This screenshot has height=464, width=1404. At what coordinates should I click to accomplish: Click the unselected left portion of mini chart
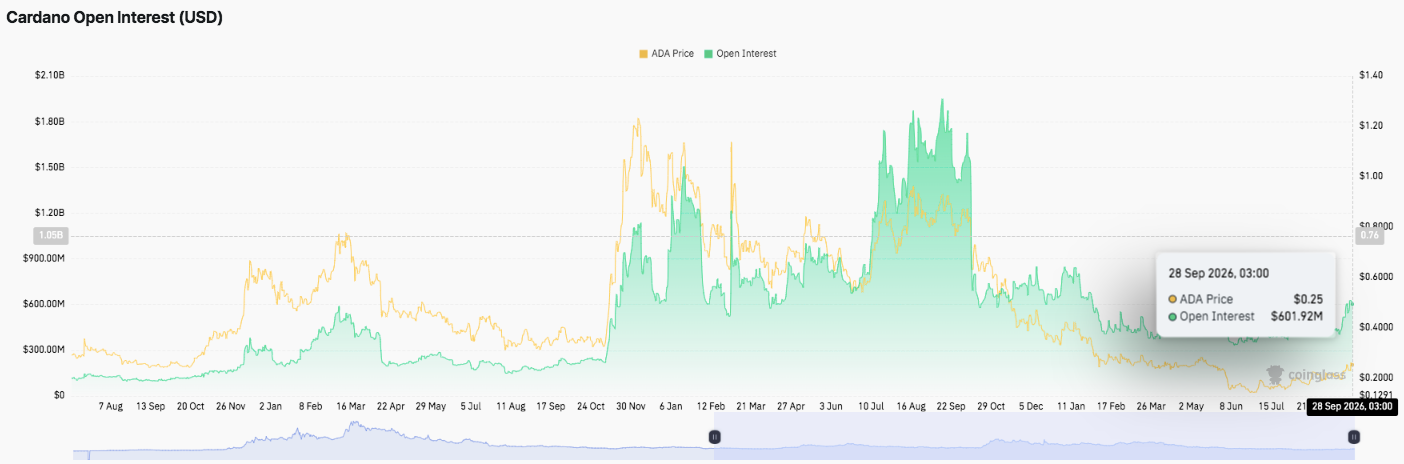point(394,437)
